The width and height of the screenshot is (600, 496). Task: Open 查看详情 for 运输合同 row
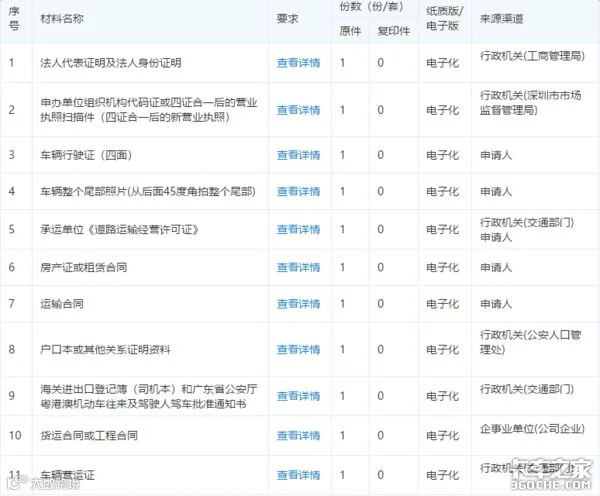[298, 304]
